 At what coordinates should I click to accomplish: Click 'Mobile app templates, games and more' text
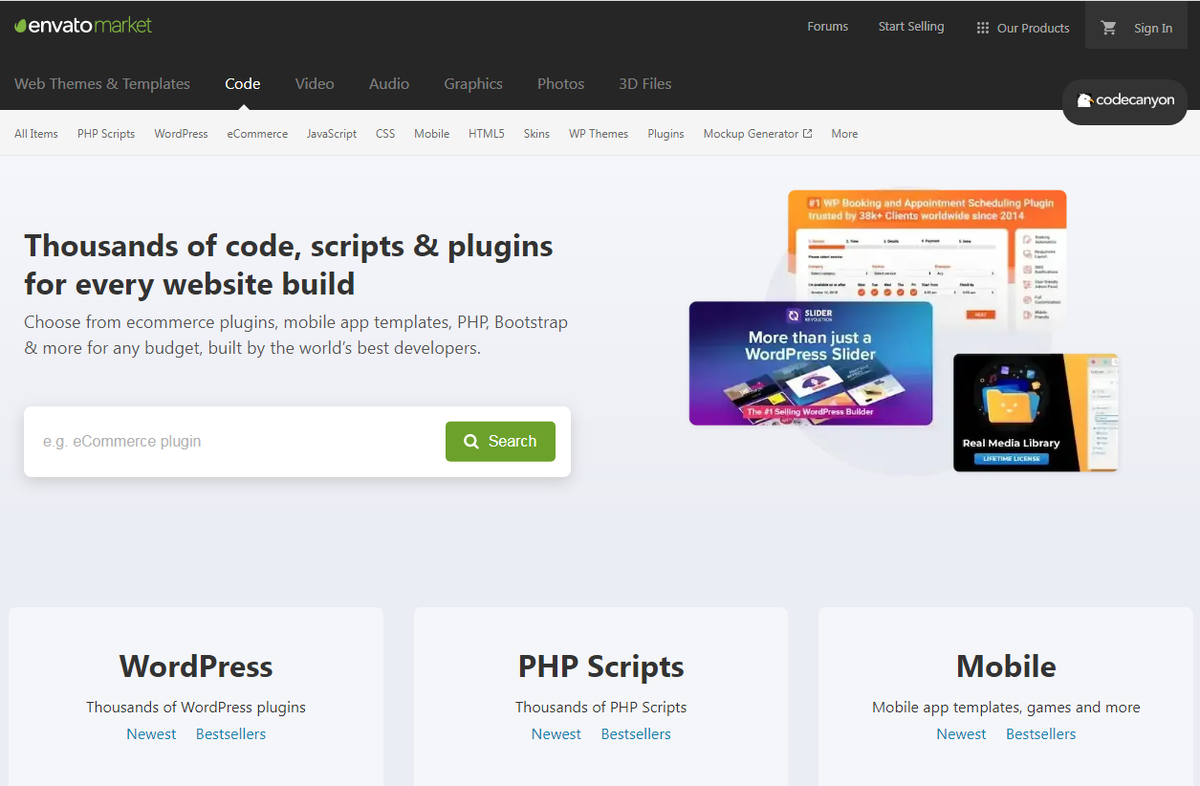click(x=1006, y=707)
